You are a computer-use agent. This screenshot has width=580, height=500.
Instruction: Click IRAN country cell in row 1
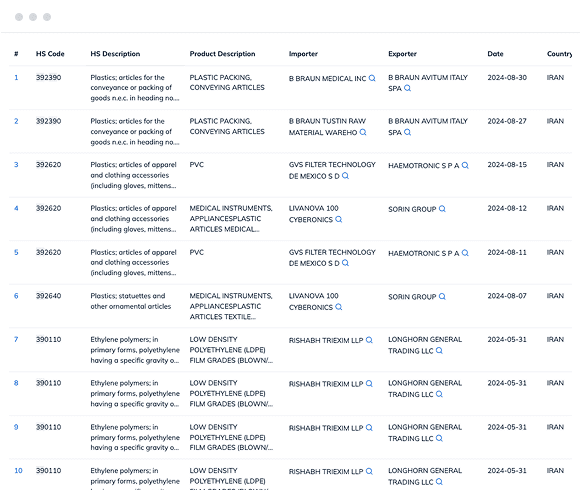click(555, 78)
